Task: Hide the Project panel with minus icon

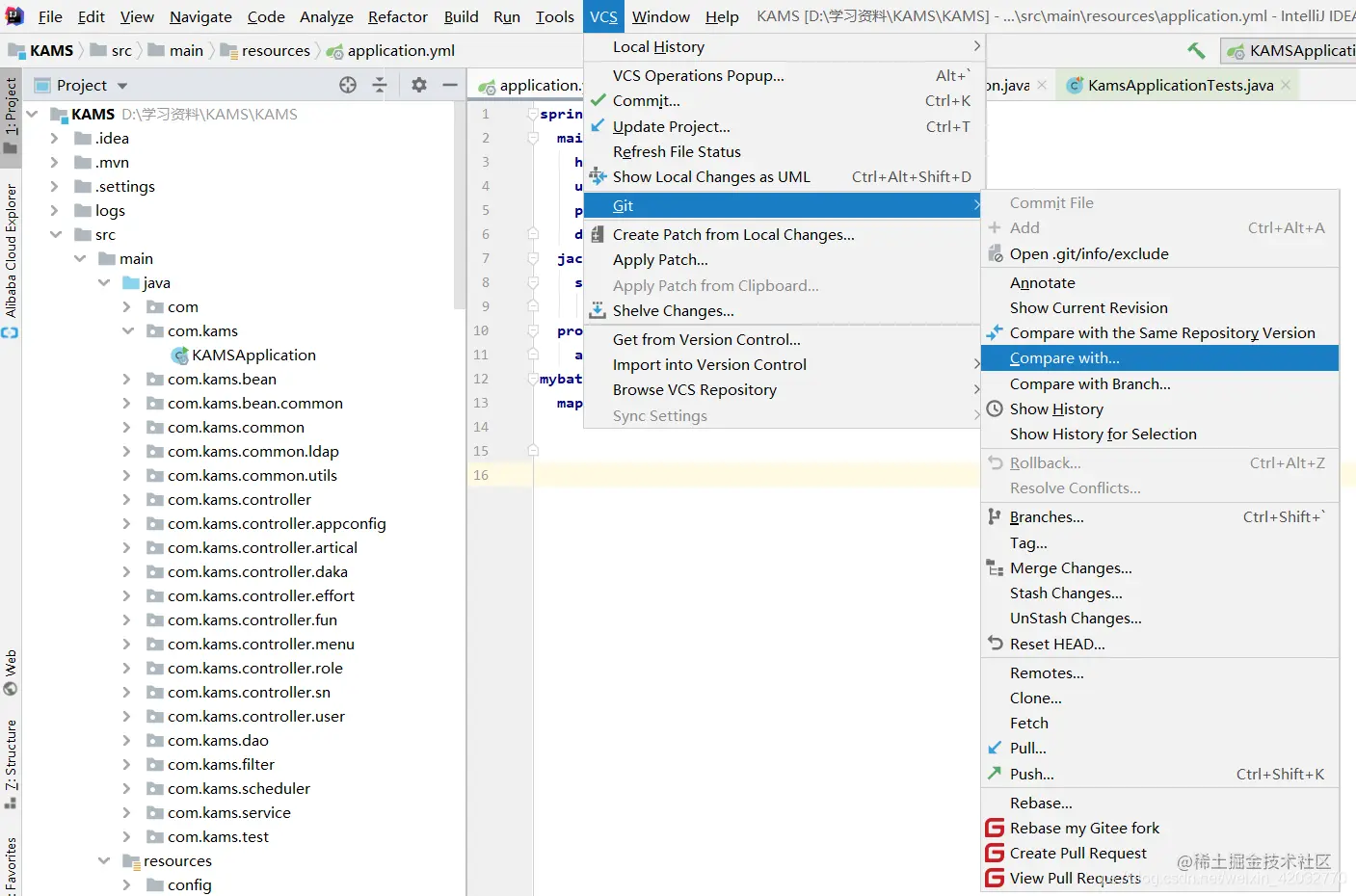Action: coord(449,85)
